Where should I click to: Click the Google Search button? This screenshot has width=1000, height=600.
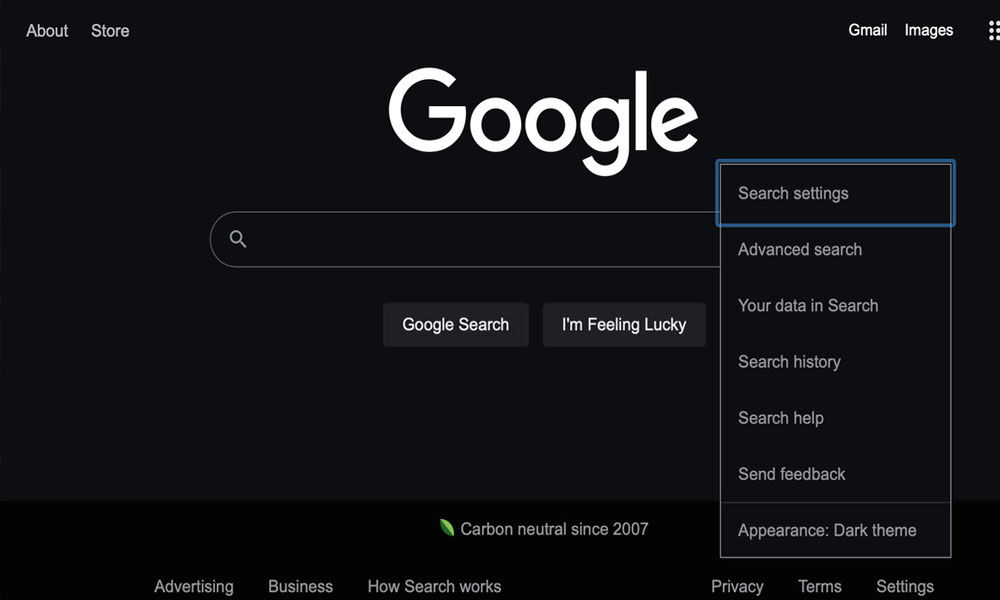pyautogui.click(x=455, y=324)
